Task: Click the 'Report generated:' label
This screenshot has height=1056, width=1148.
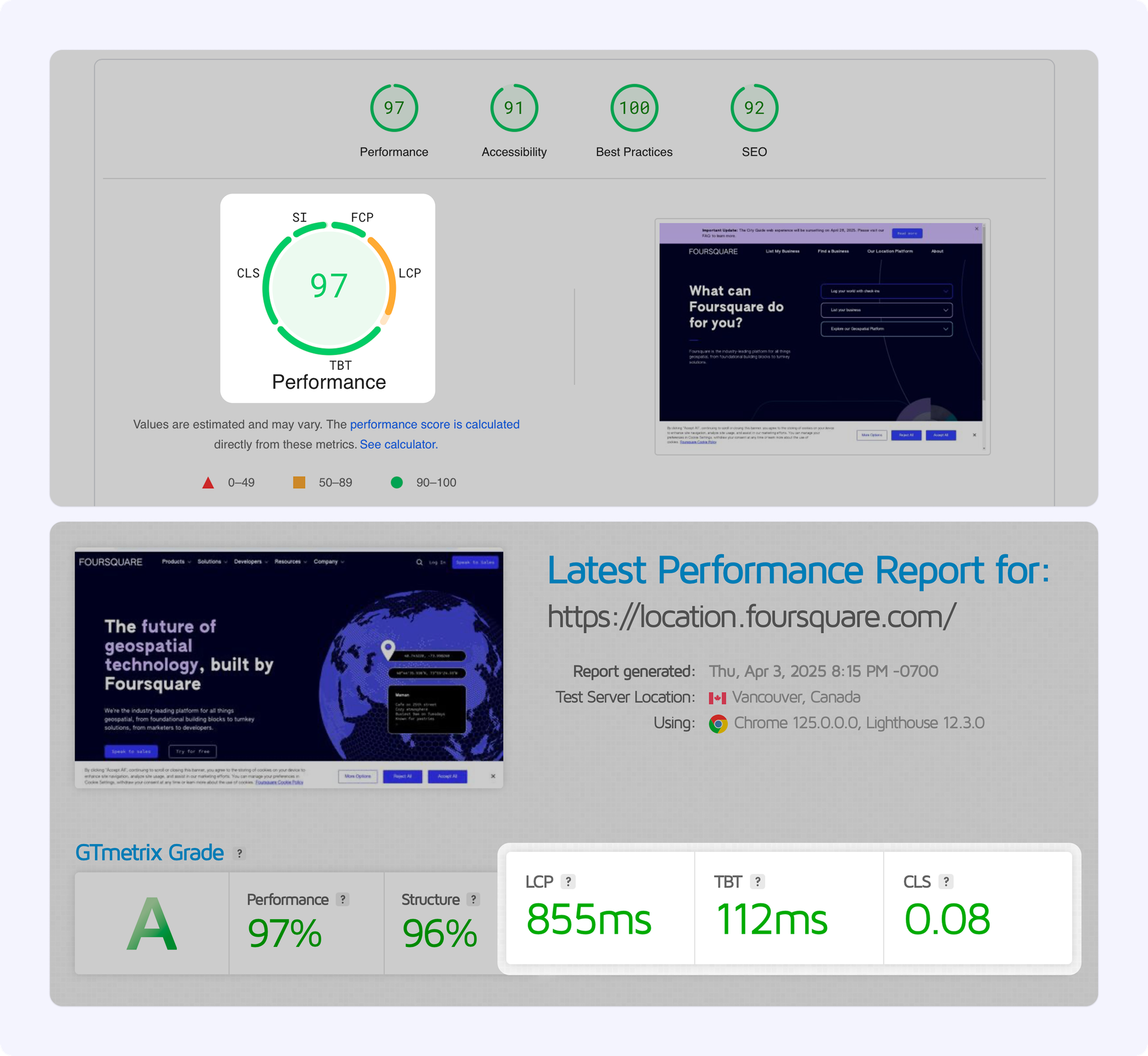Action: click(x=634, y=671)
